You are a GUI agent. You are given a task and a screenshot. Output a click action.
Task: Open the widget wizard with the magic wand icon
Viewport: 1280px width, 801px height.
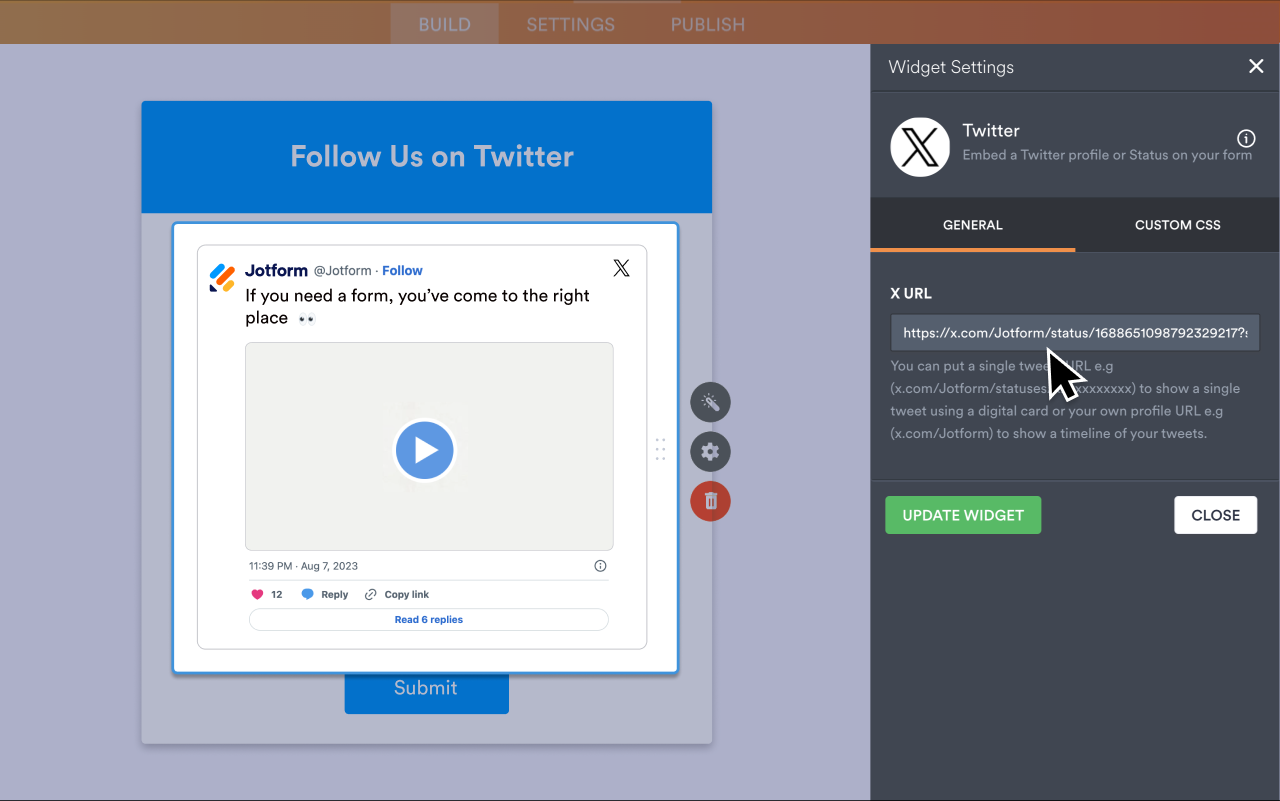point(710,402)
